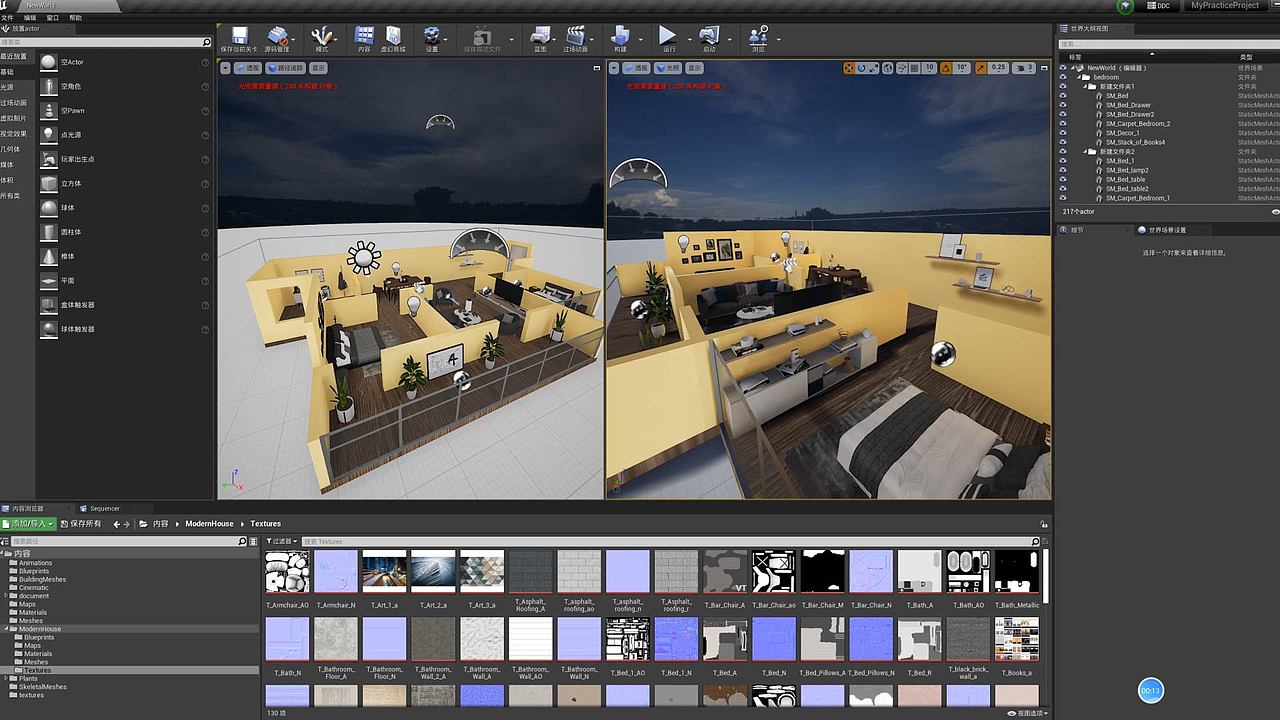Toggle visibility of the bedroom folder
The height and width of the screenshot is (720, 1280).
(1063, 77)
